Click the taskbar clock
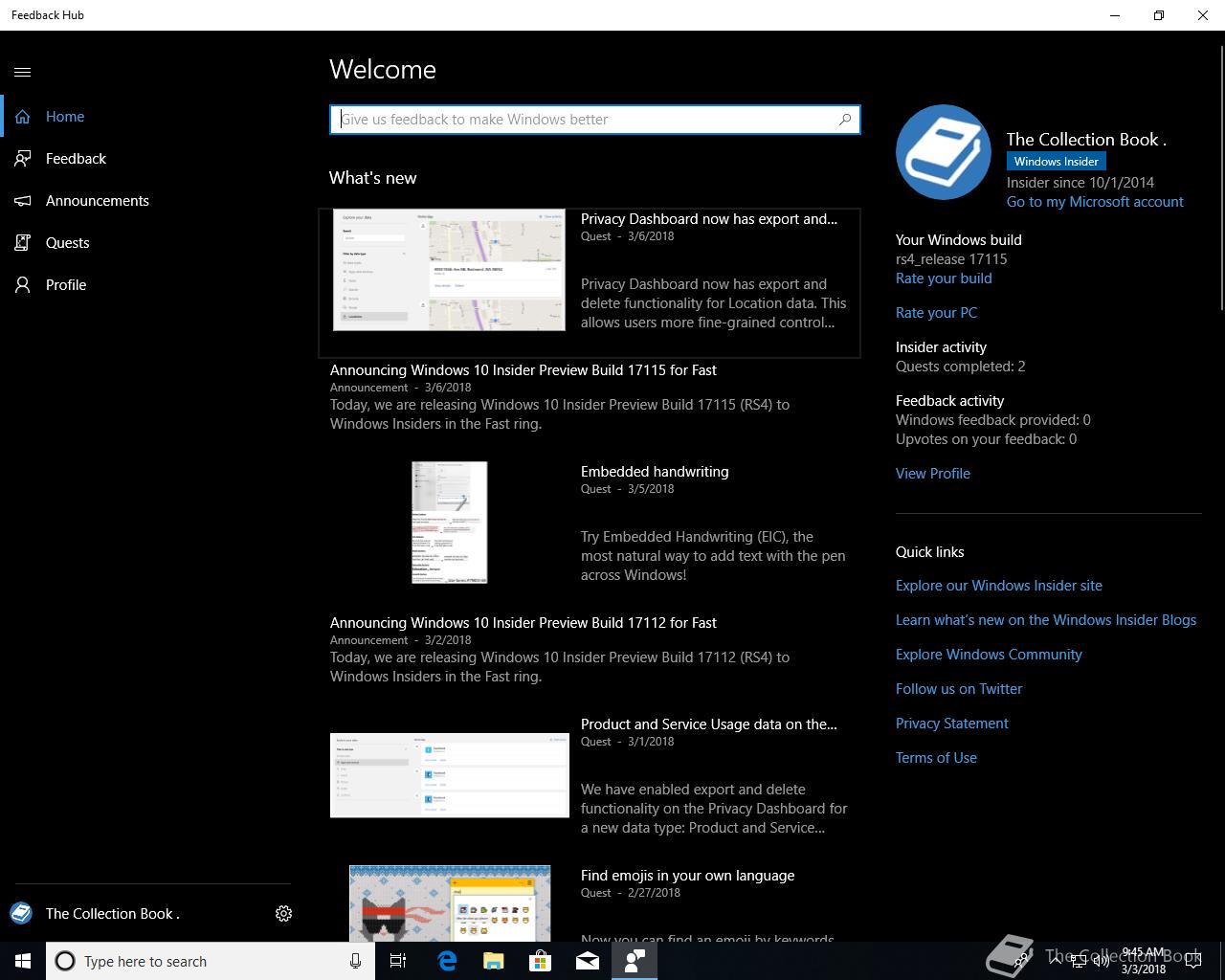This screenshot has width=1225, height=980. pyautogui.click(x=1144, y=961)
